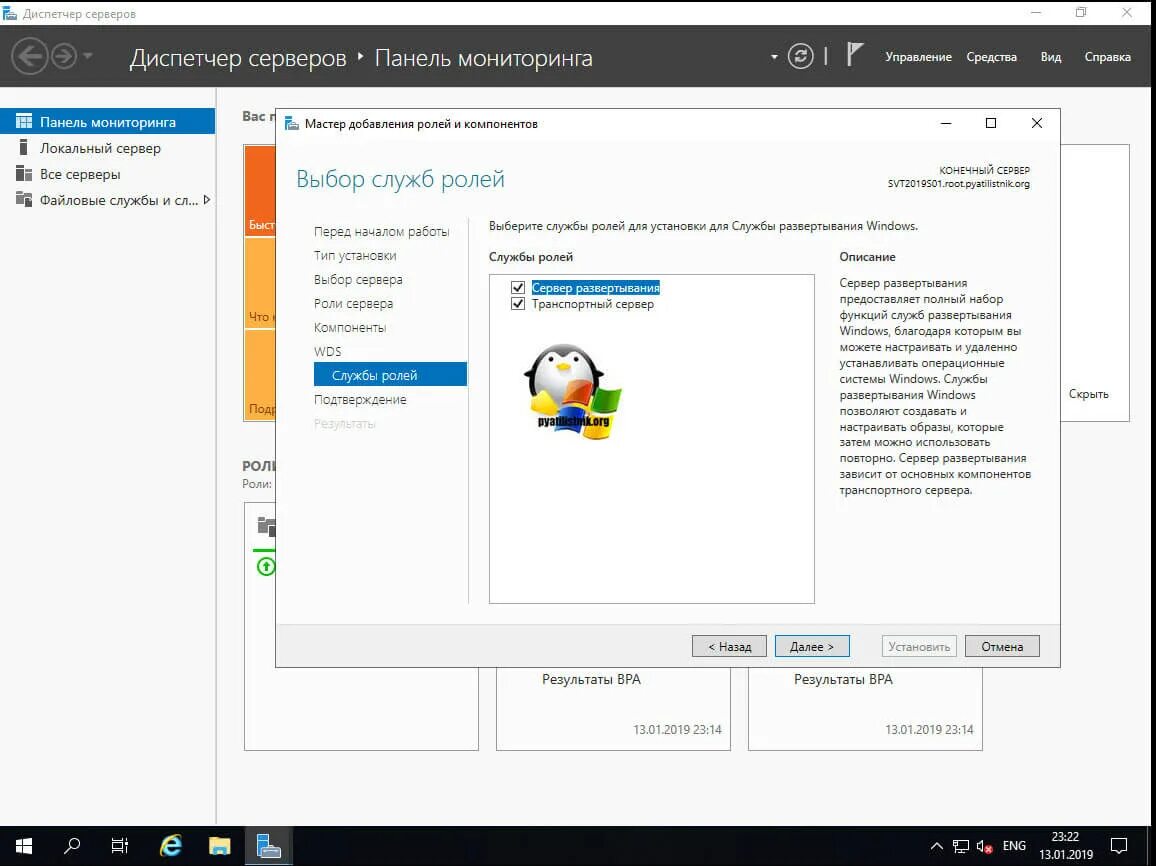Image resolution: width=1156 pixels, height=866 pixels.
Task: Expand Файловые службы in the sidebar
Action: (206, 200)
